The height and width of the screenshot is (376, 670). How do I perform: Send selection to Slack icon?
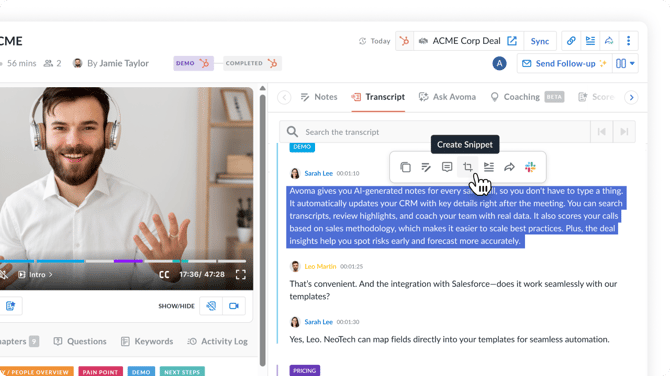pos(530,167)
